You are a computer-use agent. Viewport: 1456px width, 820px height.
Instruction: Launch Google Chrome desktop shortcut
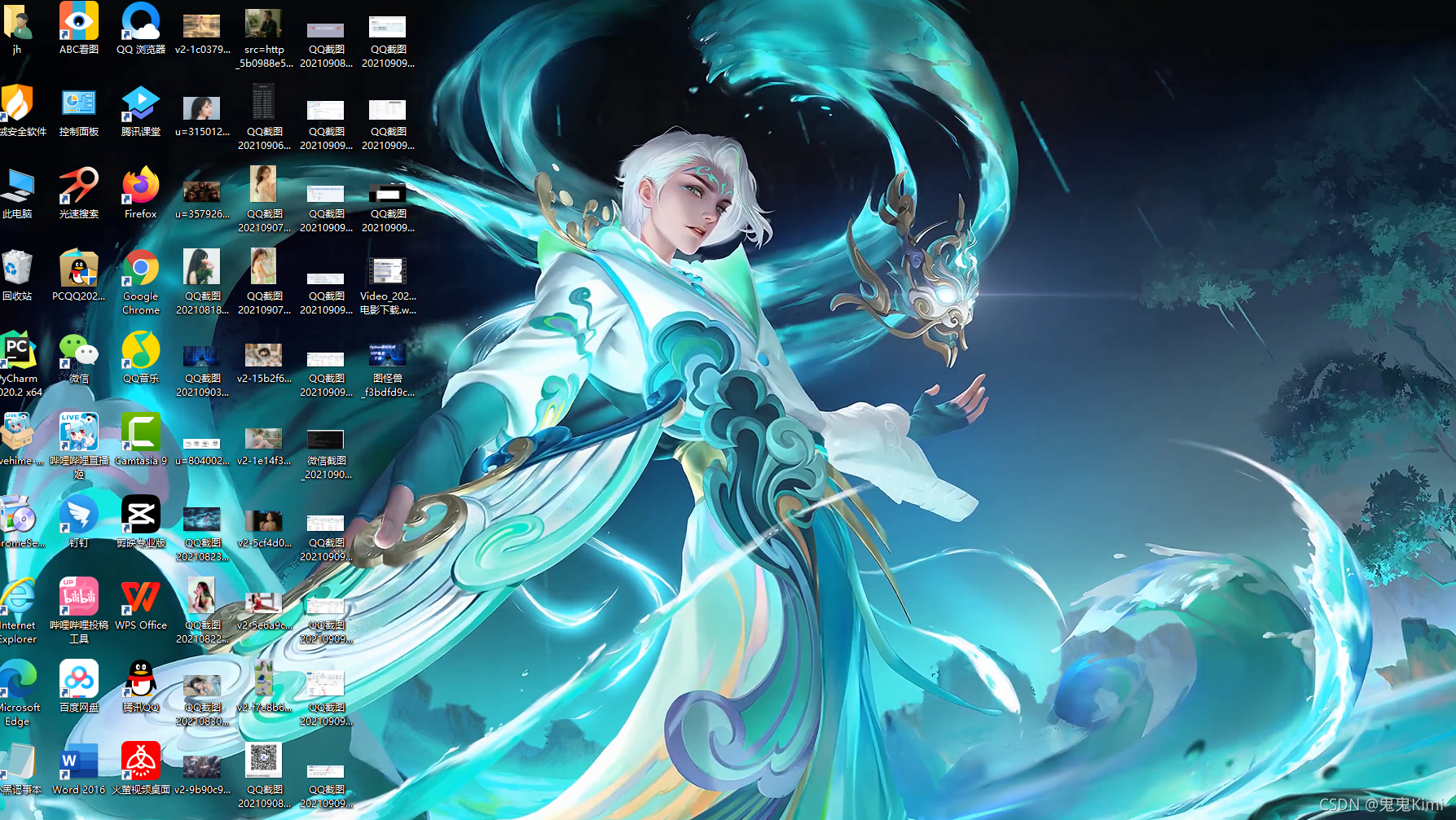141,282
